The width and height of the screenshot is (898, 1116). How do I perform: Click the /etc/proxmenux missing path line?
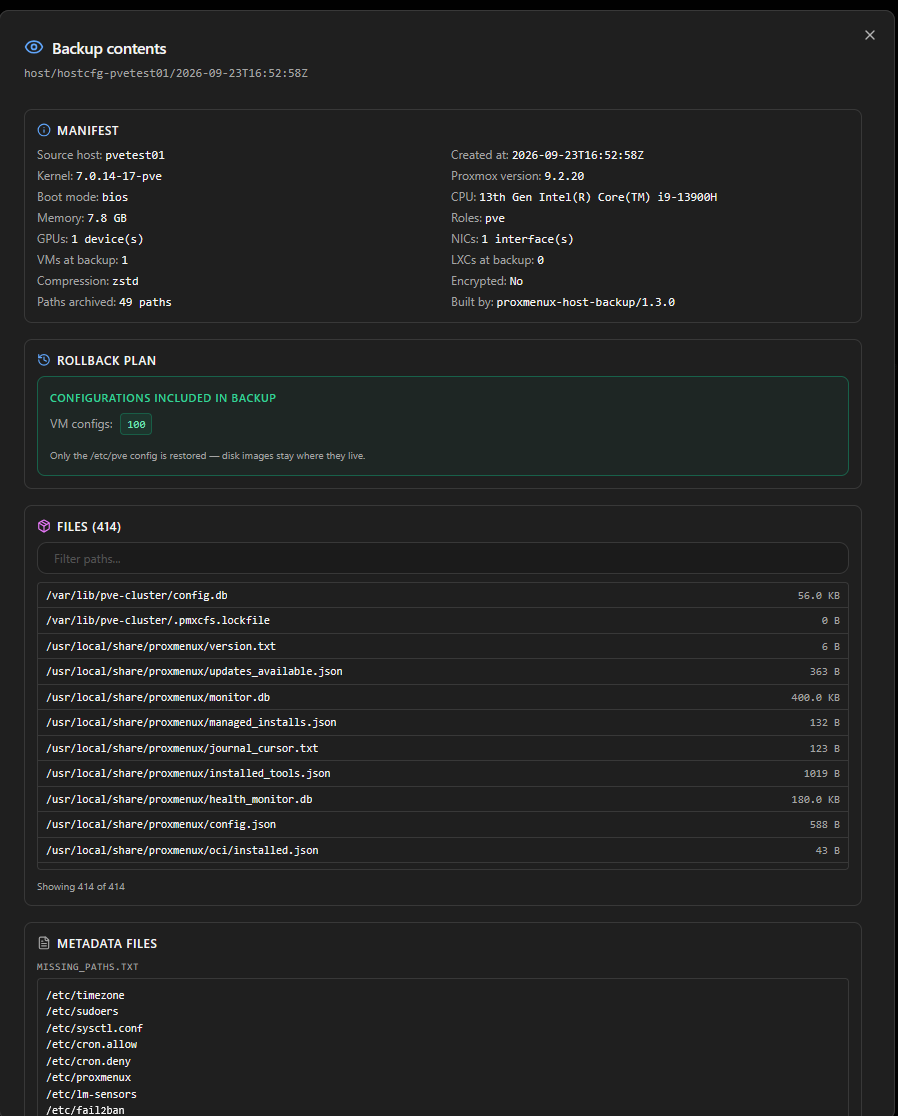click(88, 1078)
